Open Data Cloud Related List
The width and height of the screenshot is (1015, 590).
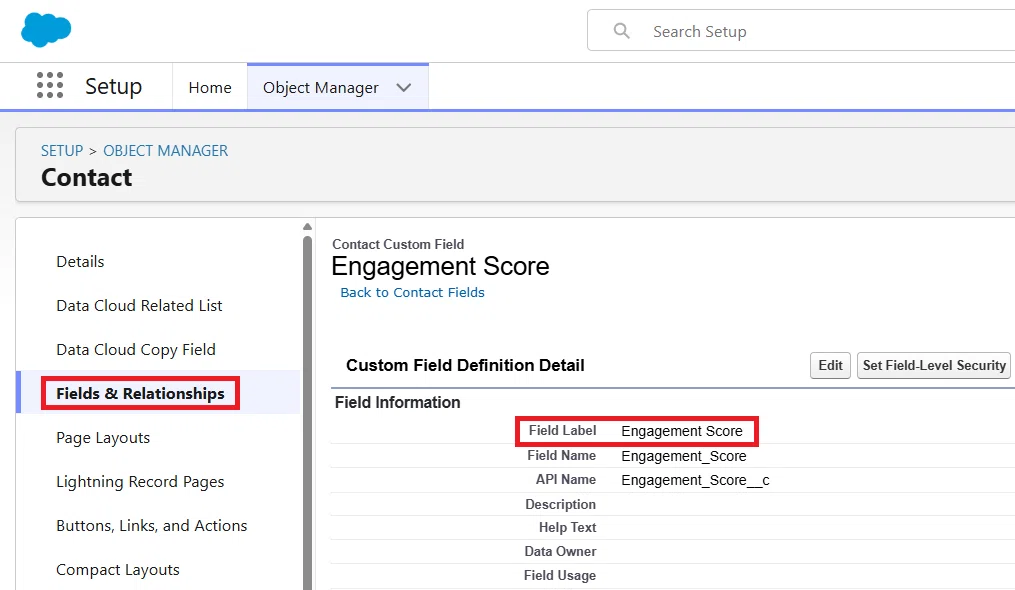[x=139, y=306]
